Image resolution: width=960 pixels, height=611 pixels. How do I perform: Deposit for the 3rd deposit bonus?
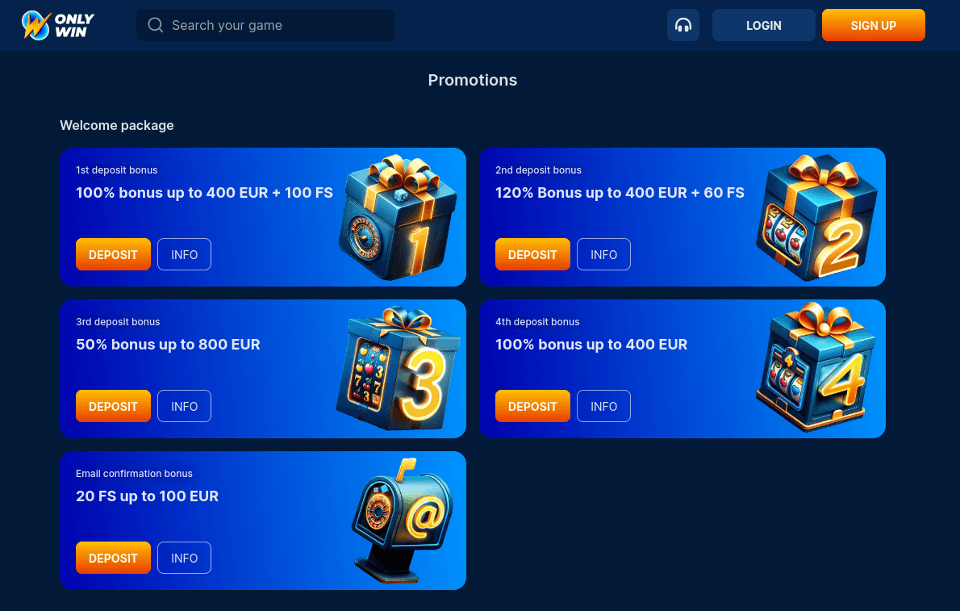113,406
